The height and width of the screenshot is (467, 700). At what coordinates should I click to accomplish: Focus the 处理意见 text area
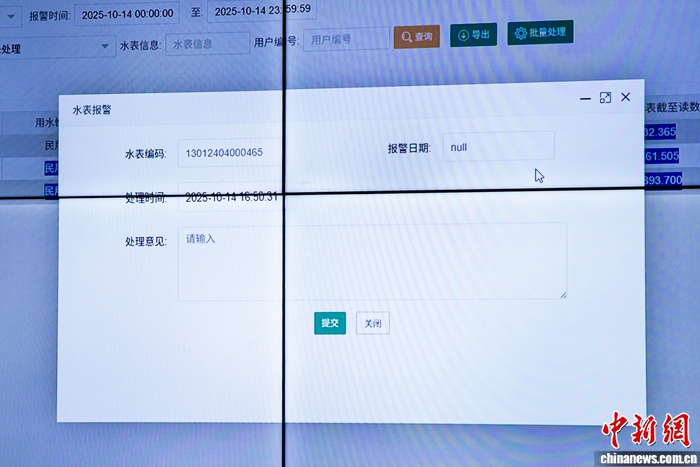[372, 262]
